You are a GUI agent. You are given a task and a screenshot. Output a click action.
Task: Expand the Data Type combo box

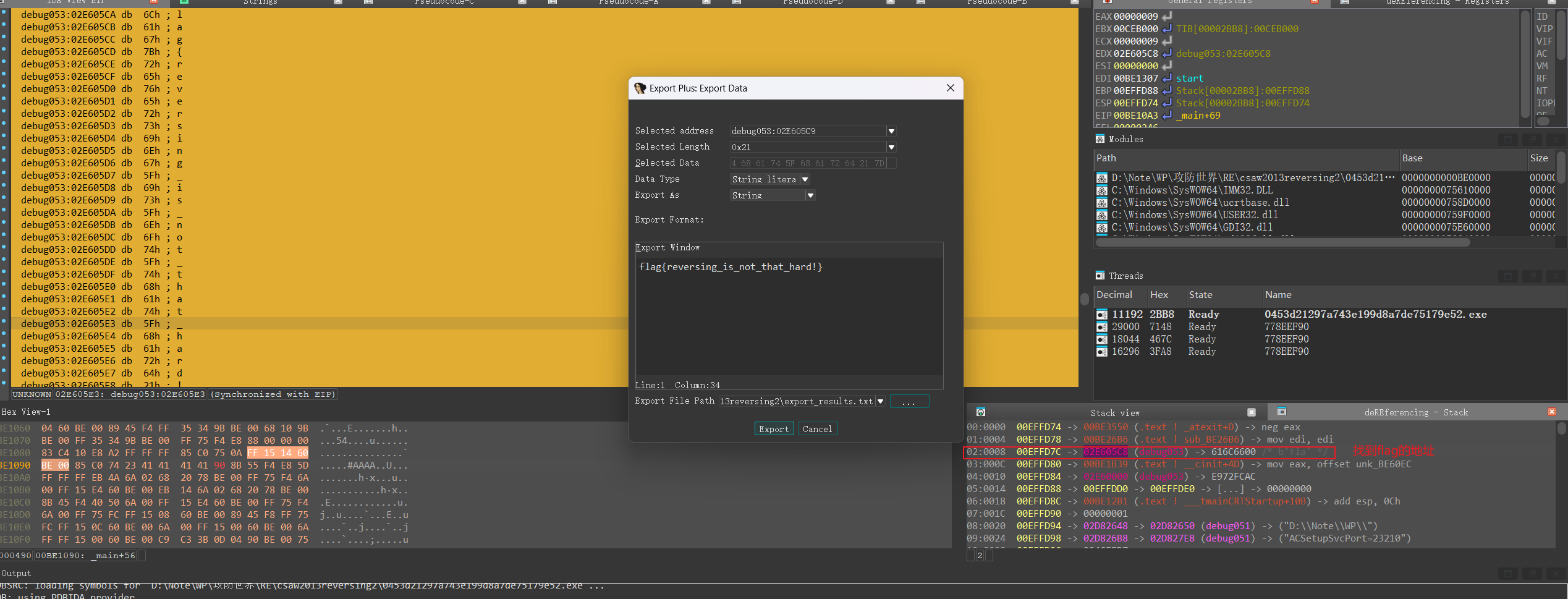click(805, 179)
